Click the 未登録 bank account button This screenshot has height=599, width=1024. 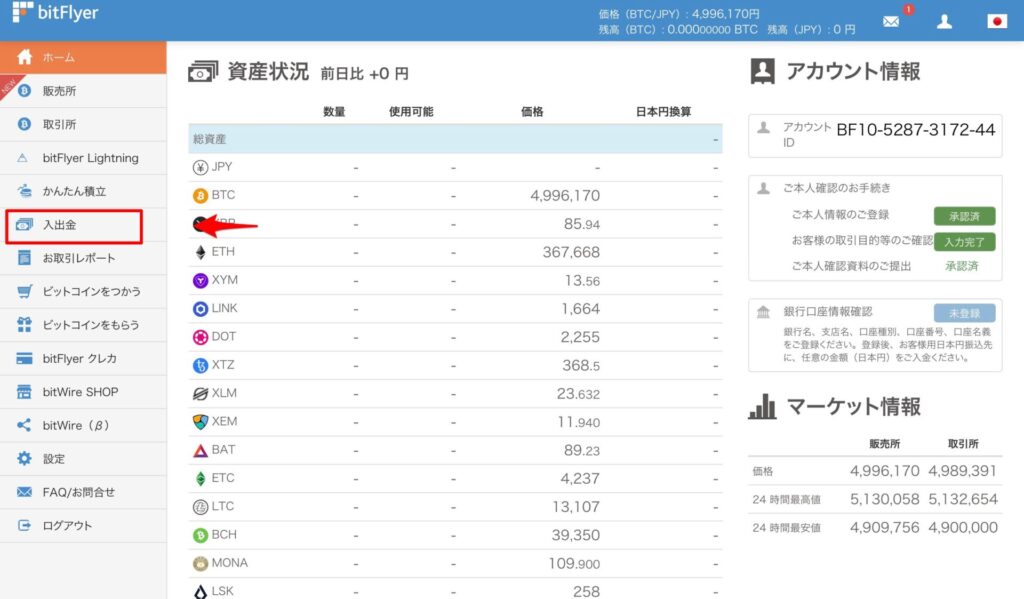click(964, 313)
